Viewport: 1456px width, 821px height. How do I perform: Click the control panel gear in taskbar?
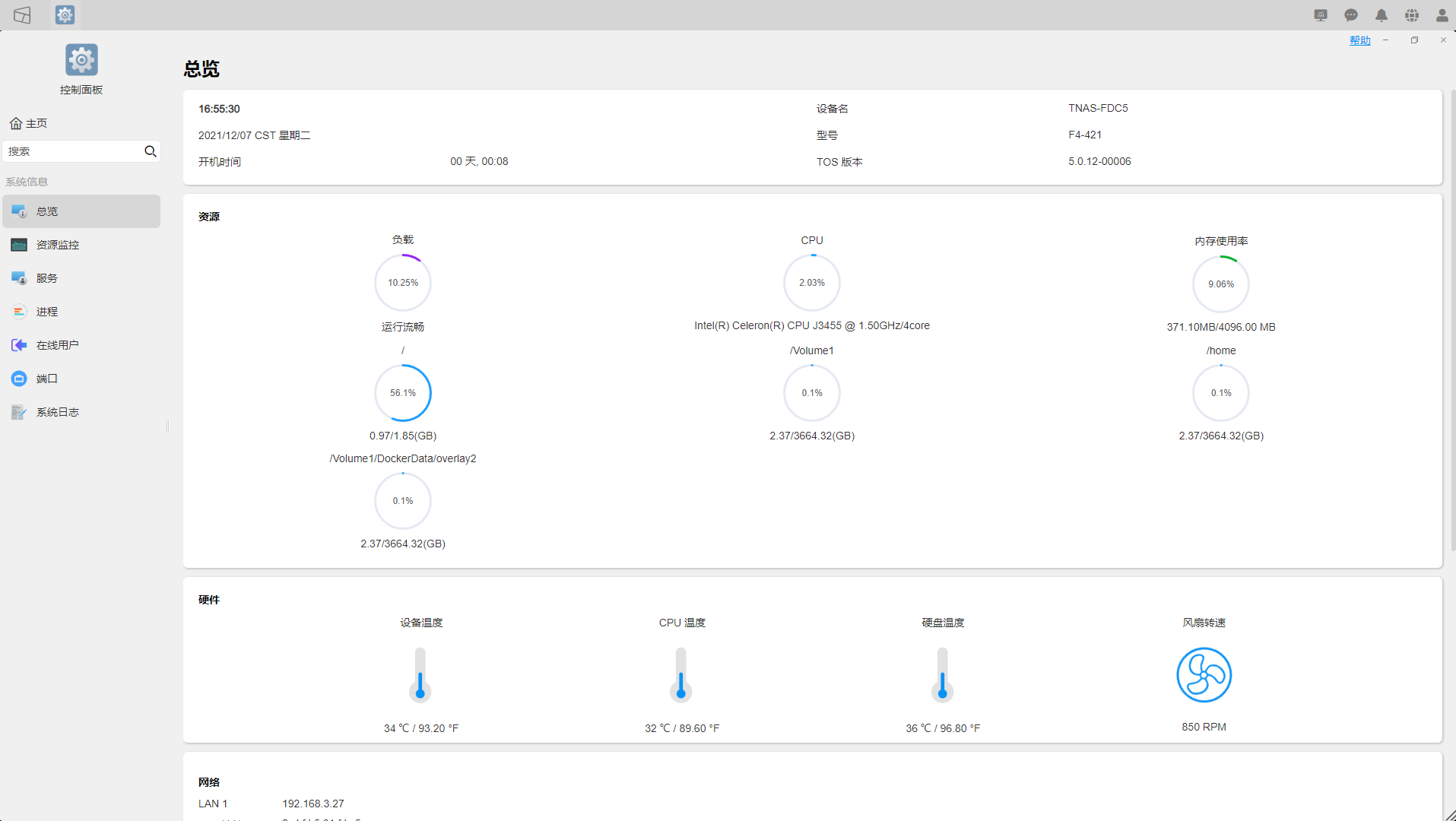[65, 15]
